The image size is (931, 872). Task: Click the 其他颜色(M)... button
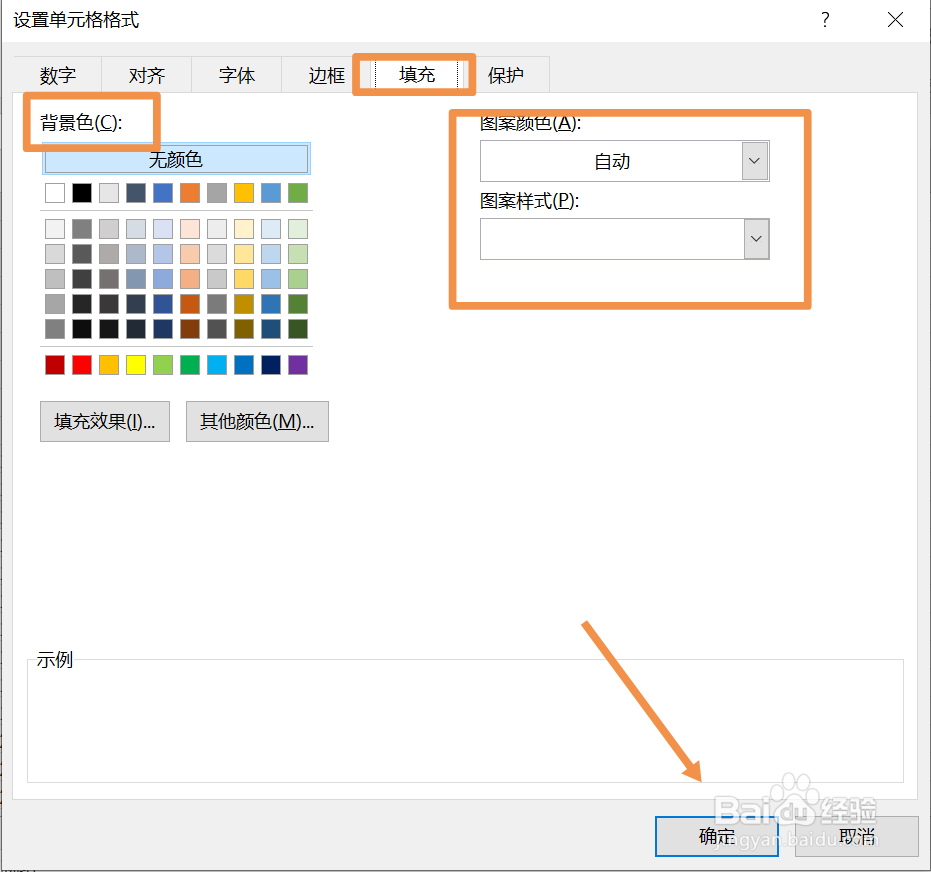point(257,421)
